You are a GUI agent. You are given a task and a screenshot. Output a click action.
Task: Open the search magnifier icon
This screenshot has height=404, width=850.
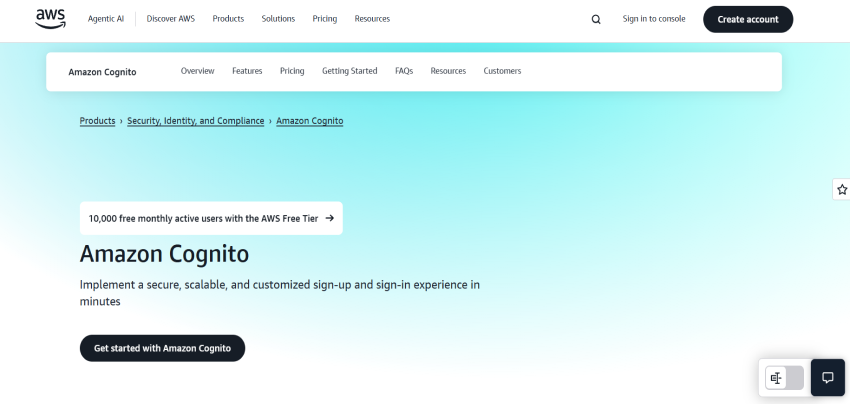[x=596, y=20]
